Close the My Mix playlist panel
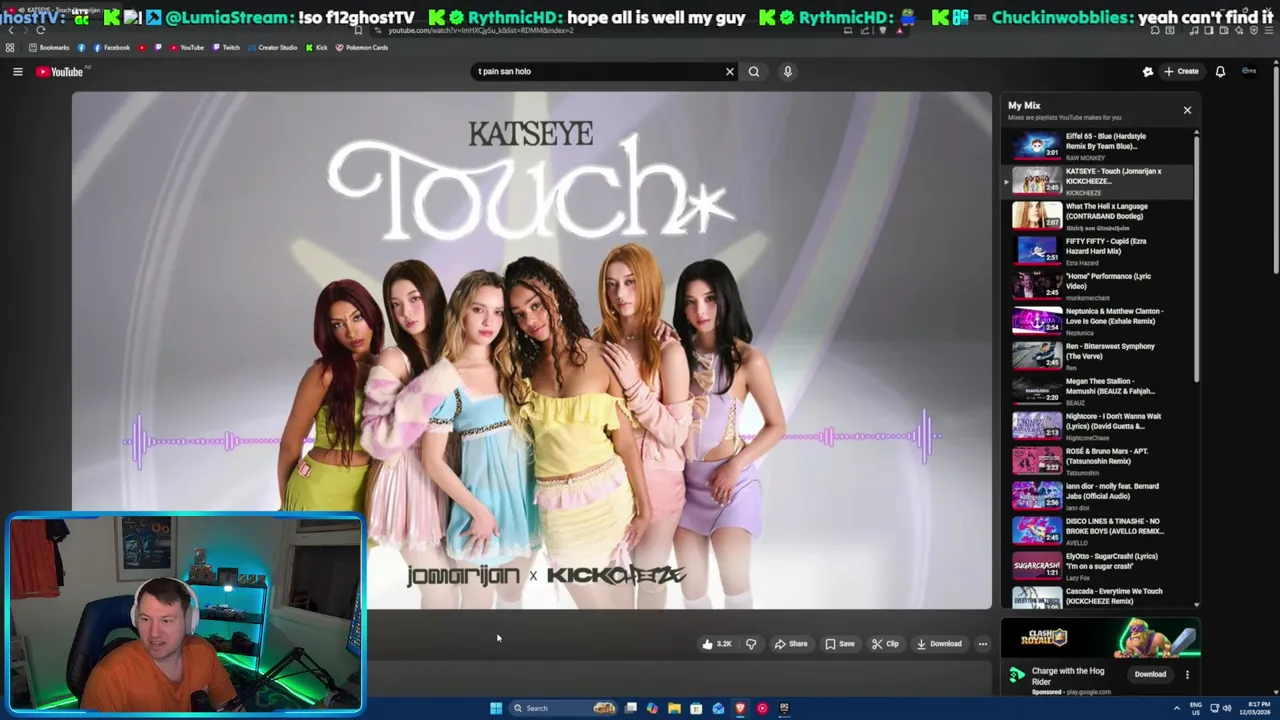Screen dimensions: 1280x720 coord(1187,110)
